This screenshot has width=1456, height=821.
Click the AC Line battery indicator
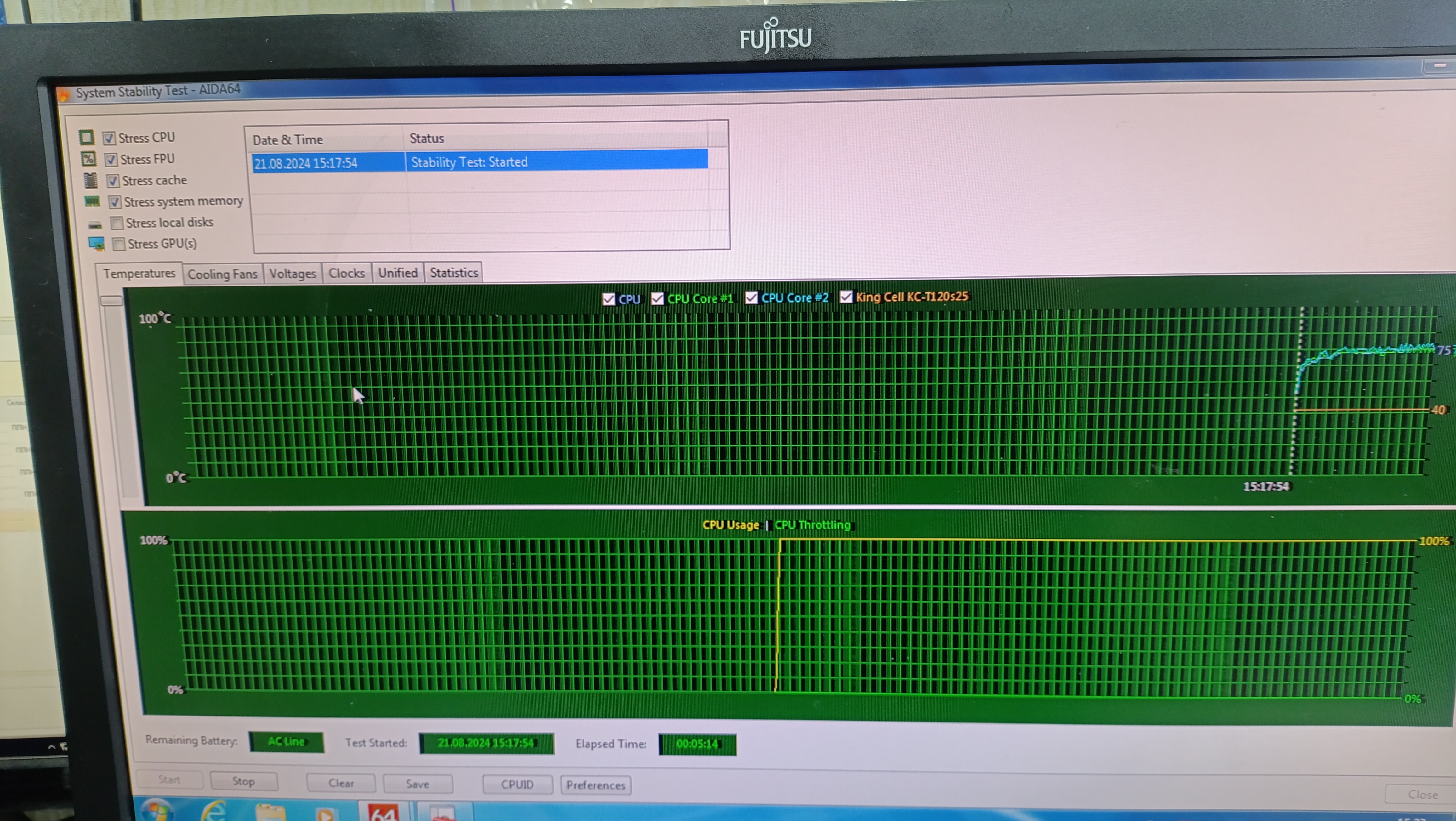click(x=287, y=741)
